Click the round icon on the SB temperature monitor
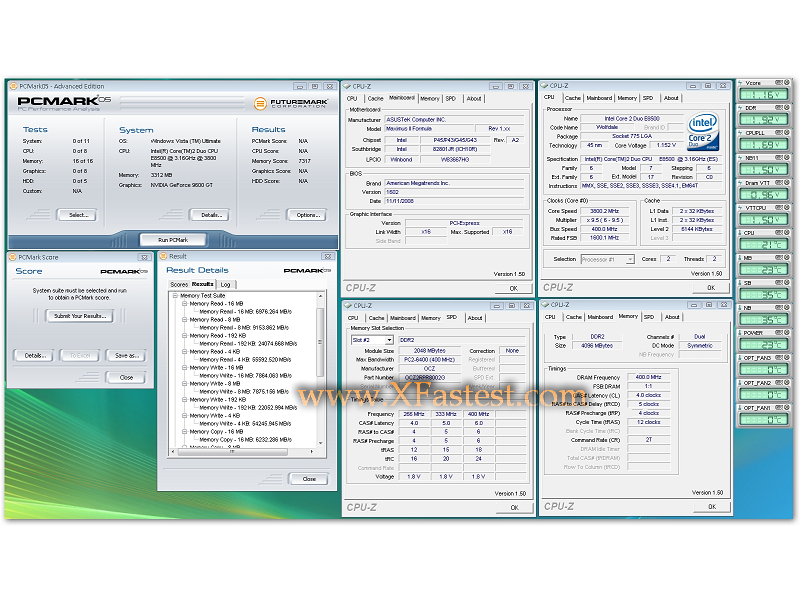The width and height of the screenshot is (800, 600). (x=787, y=283)
